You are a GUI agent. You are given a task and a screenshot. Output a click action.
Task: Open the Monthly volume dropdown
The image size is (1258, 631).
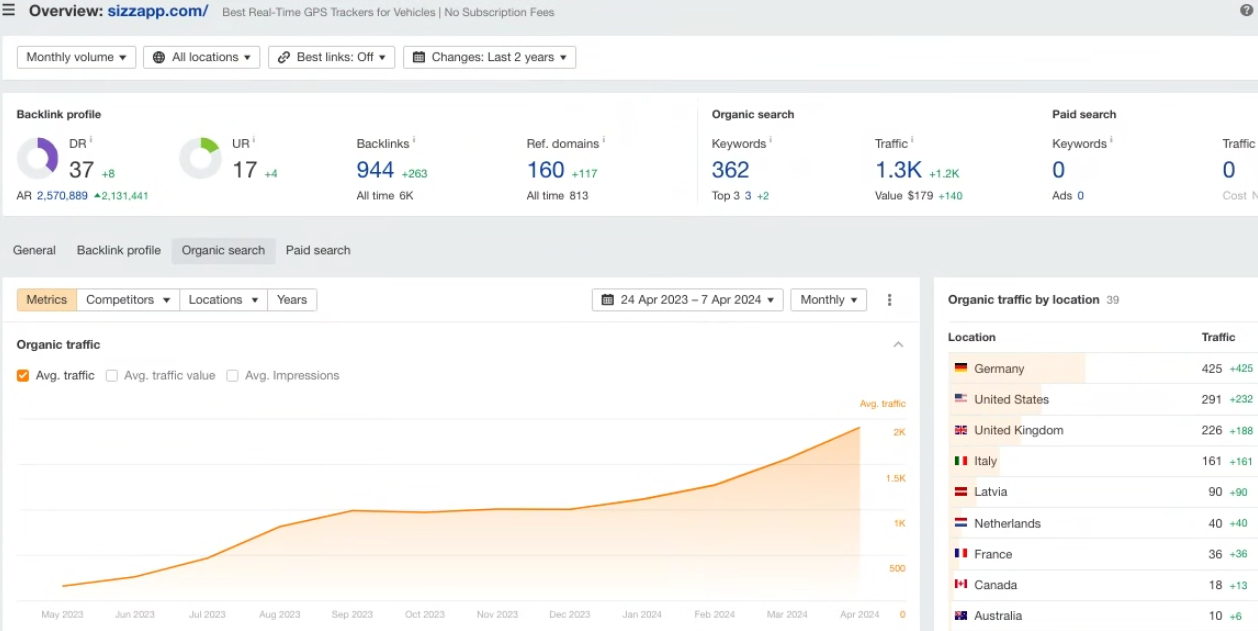click(77, 57)
